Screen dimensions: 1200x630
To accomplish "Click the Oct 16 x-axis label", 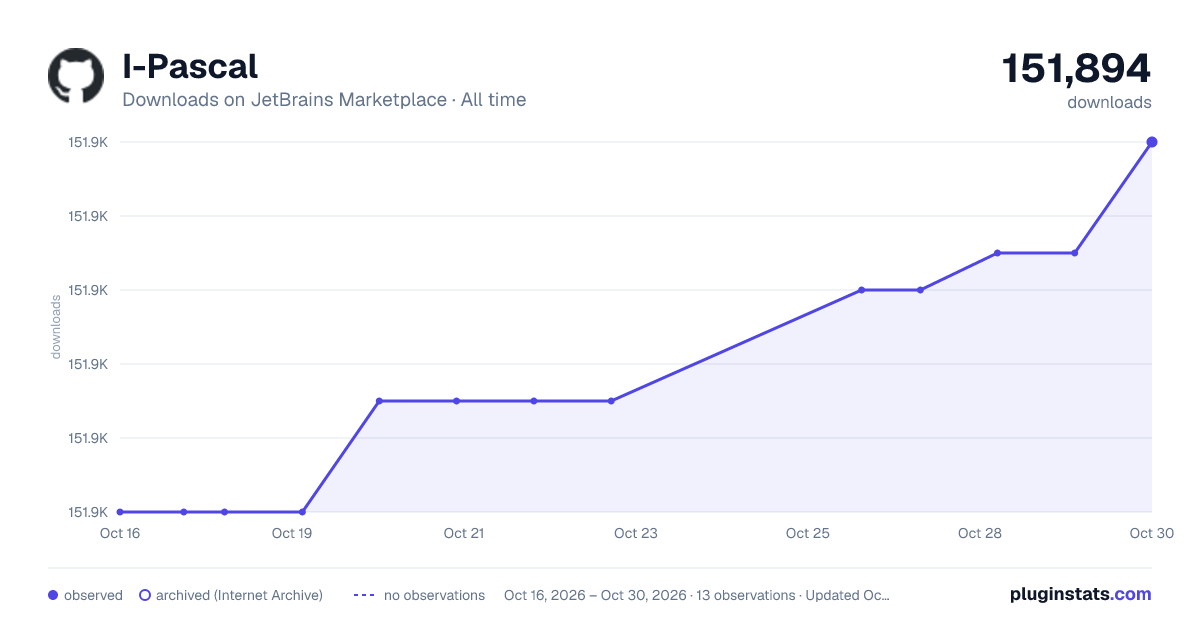I will [x=120, y=533].
